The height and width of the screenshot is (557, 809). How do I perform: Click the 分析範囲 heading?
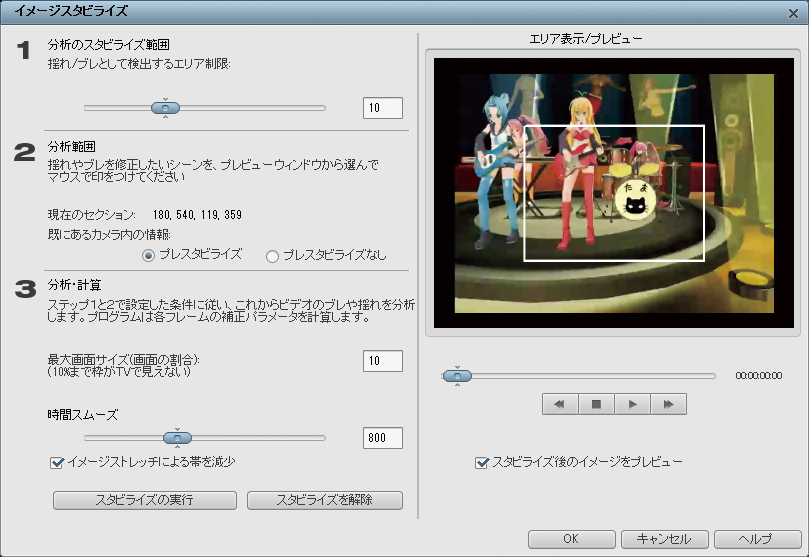[x=72, y=146]
